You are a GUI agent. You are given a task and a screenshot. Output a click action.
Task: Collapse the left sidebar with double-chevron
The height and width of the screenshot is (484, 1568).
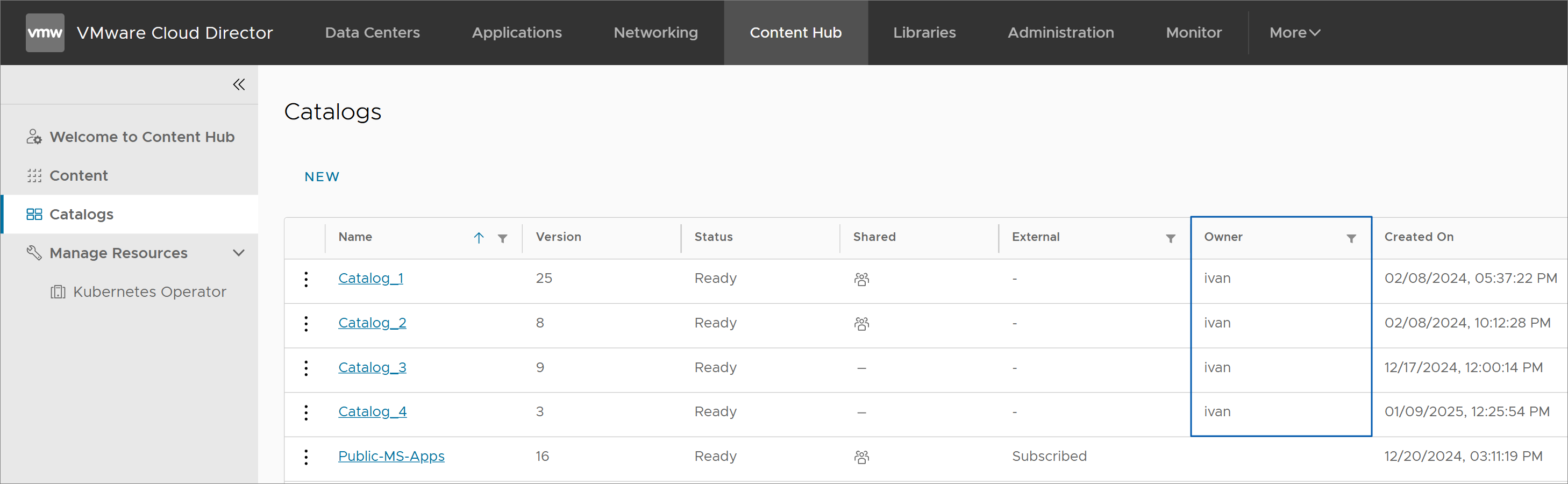click(239, 84)
